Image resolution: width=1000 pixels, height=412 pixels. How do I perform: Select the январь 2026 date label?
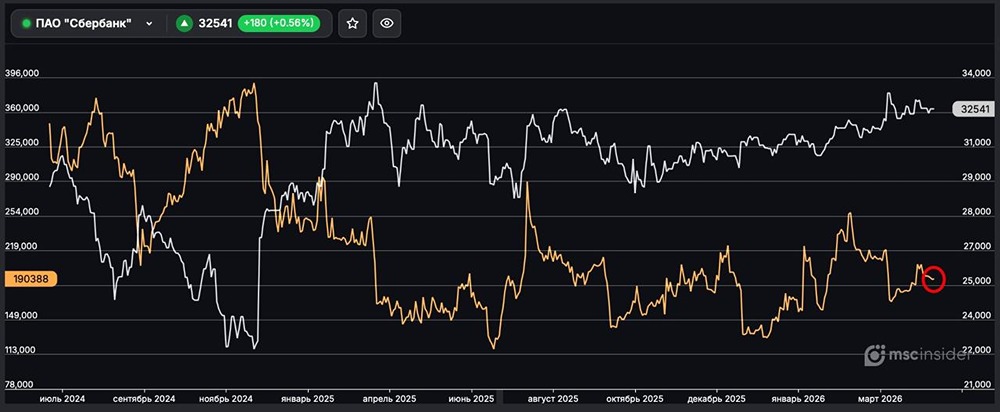pos(798,398)
